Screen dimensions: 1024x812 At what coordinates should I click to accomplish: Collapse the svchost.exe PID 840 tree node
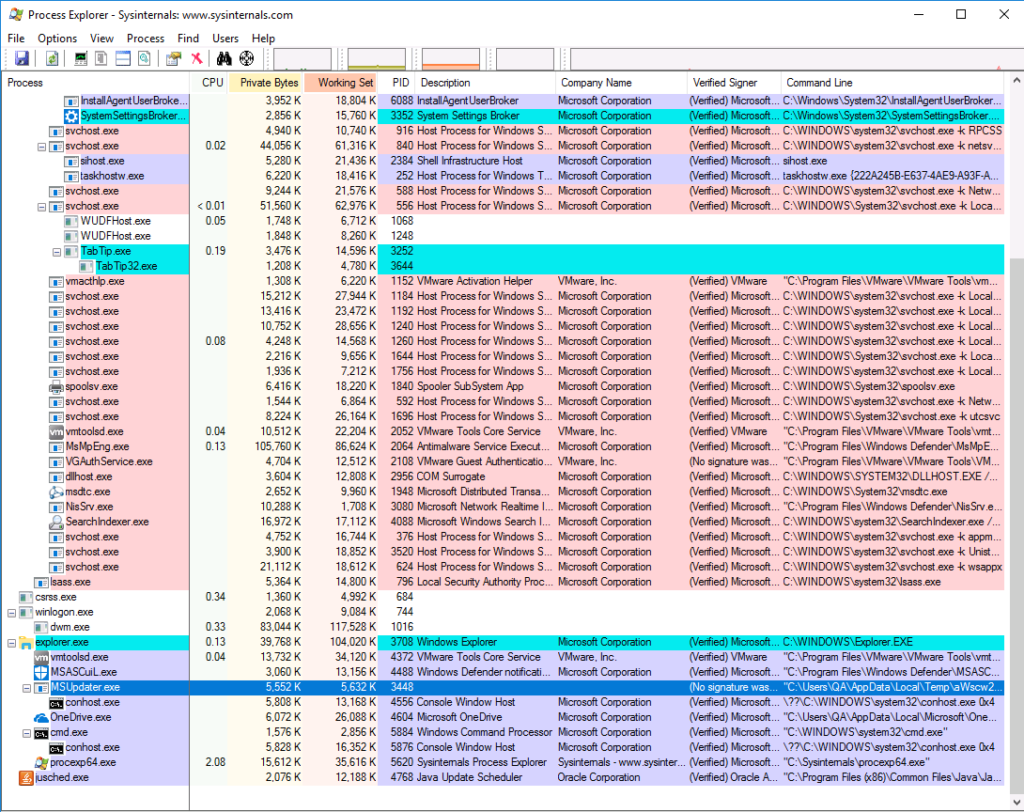tap(42, 146)
